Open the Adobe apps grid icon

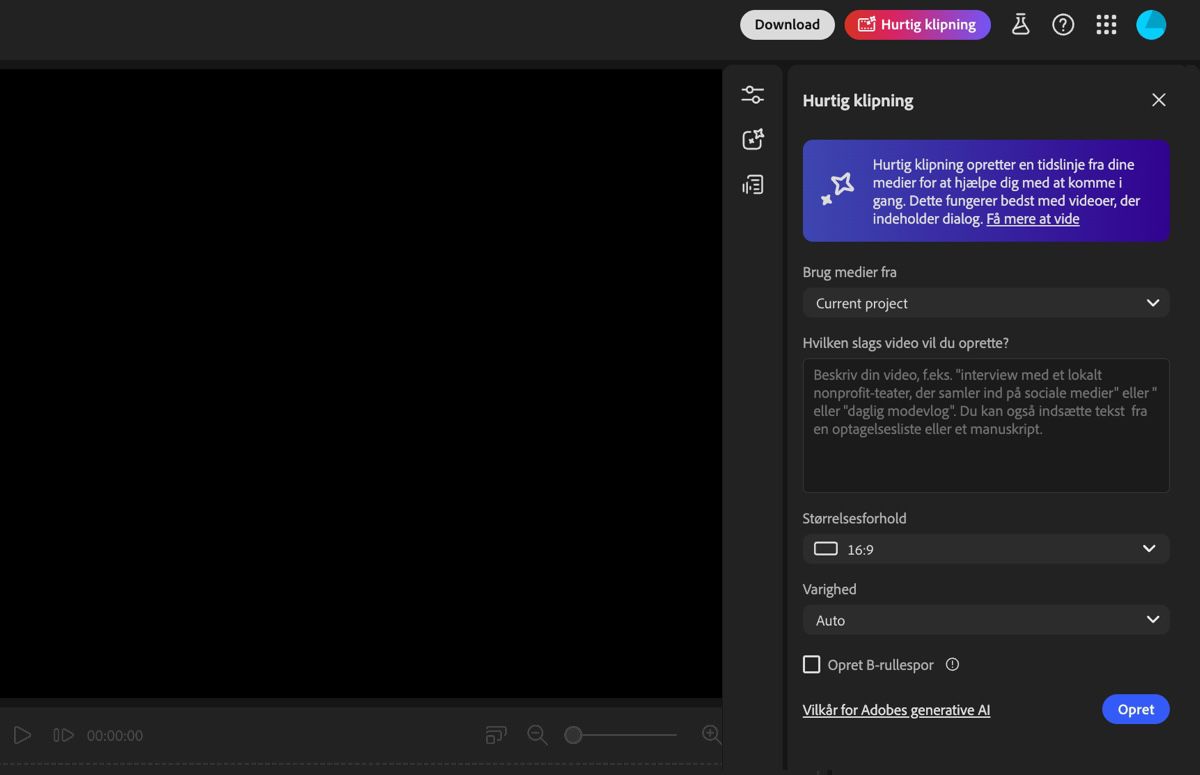point(1106,24)
